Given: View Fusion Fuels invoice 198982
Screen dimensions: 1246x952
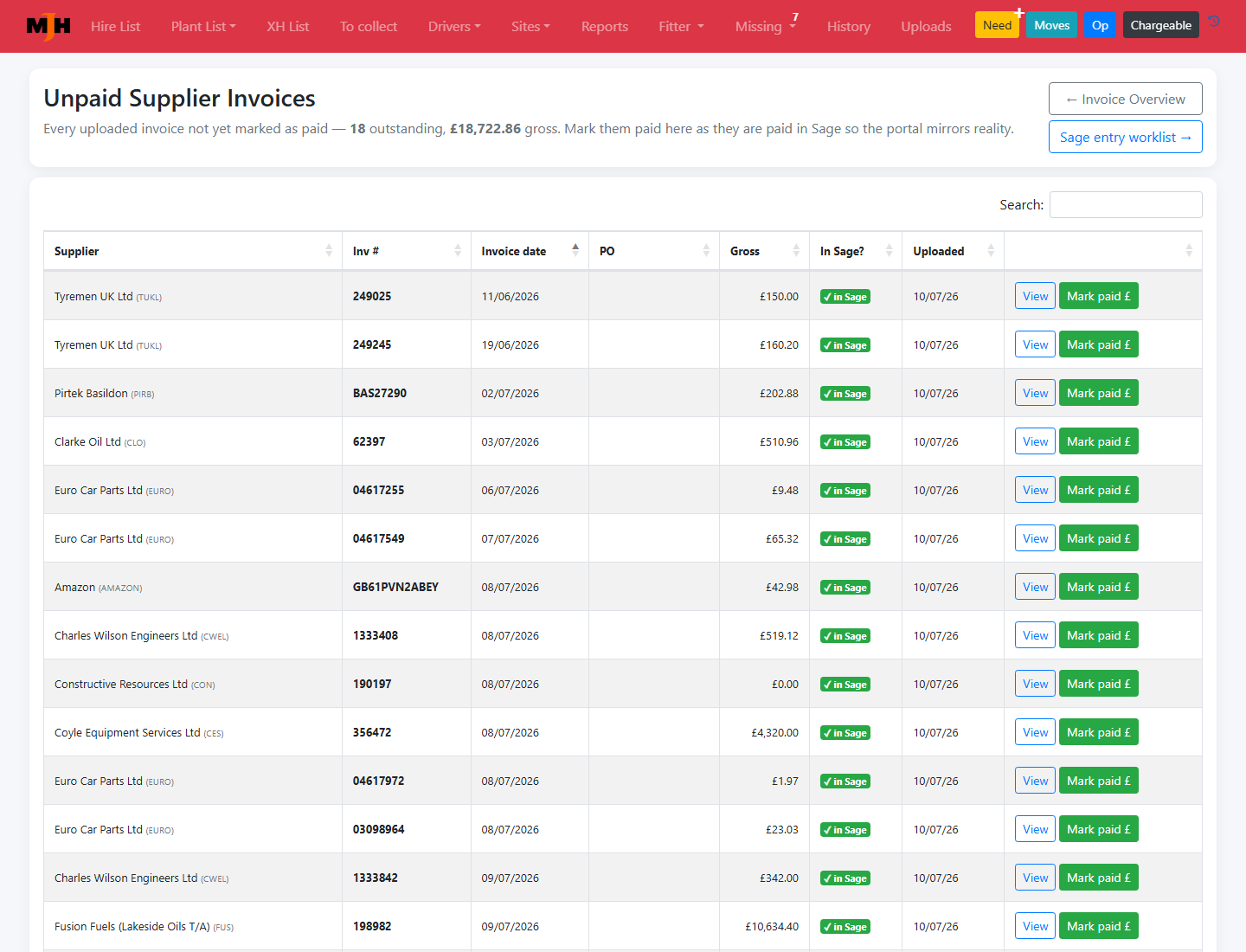Looking at the screenshot, I should 1035,926.
